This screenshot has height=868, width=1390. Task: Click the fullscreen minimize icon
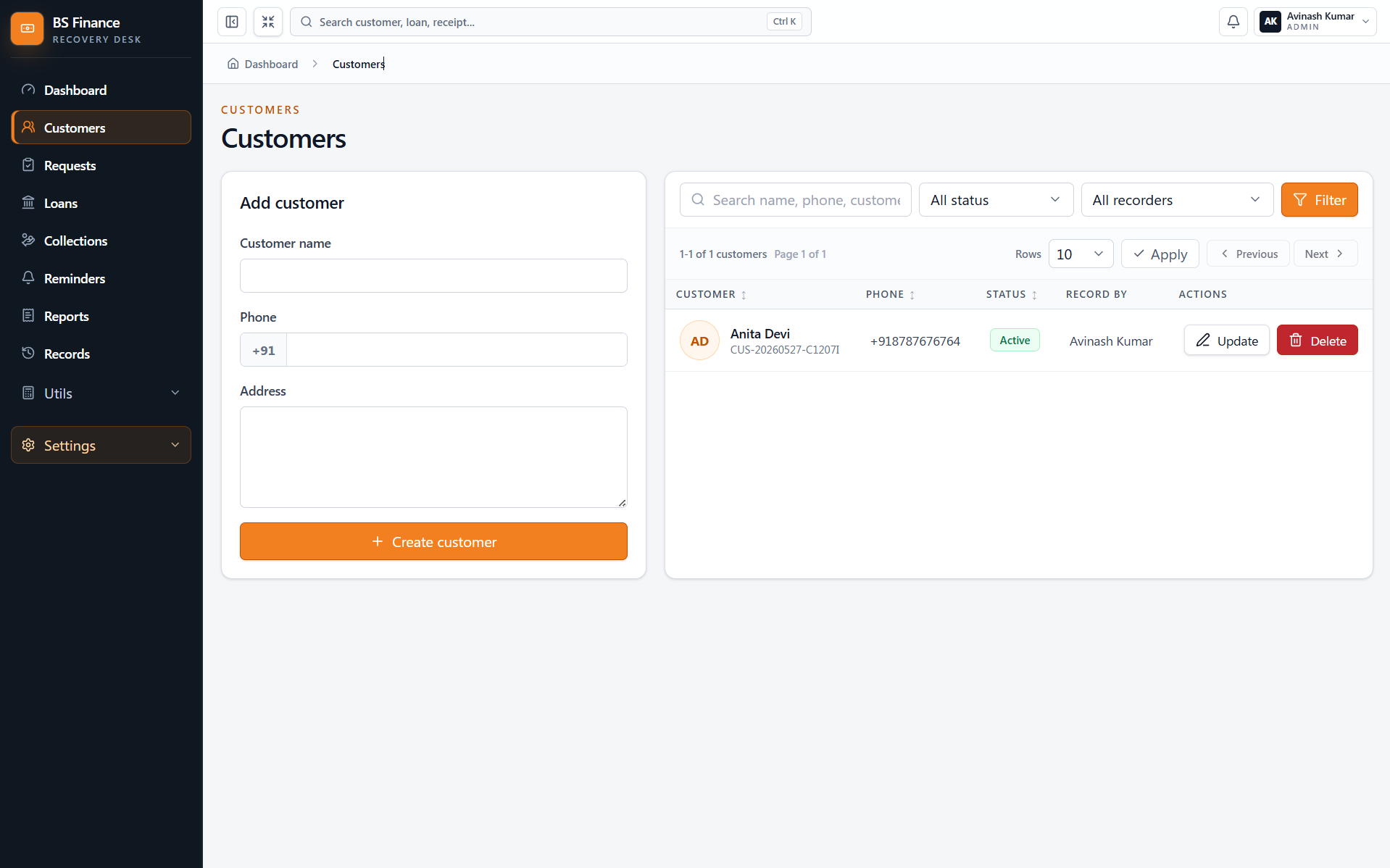tap(268, 22)
